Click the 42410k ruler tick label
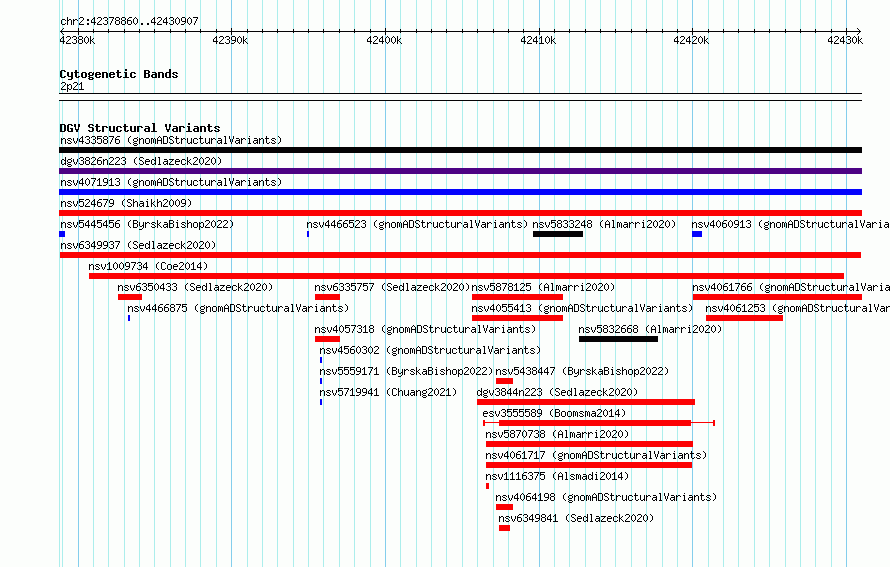Viewport: 890px width, 567px height. point(538,40)
